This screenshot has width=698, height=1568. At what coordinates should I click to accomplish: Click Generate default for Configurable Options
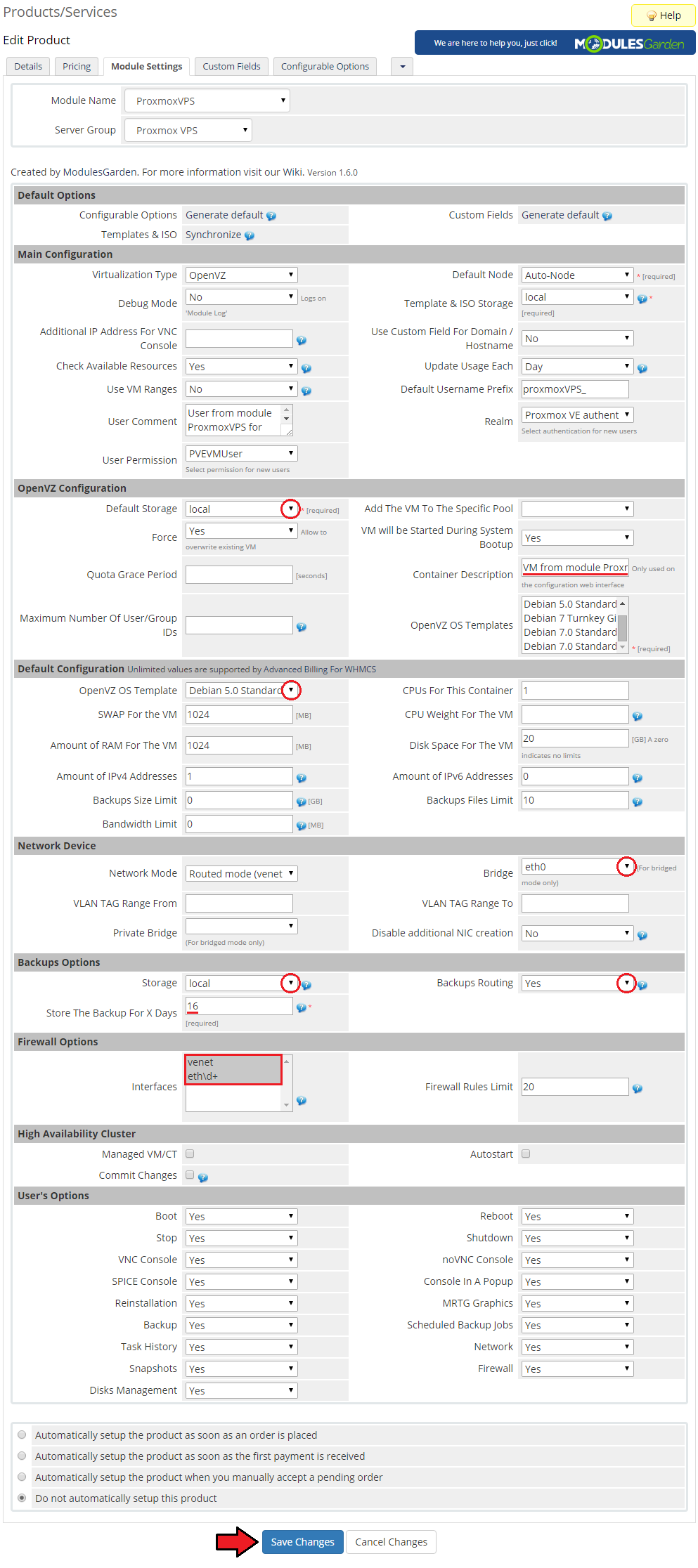point(224,215)
